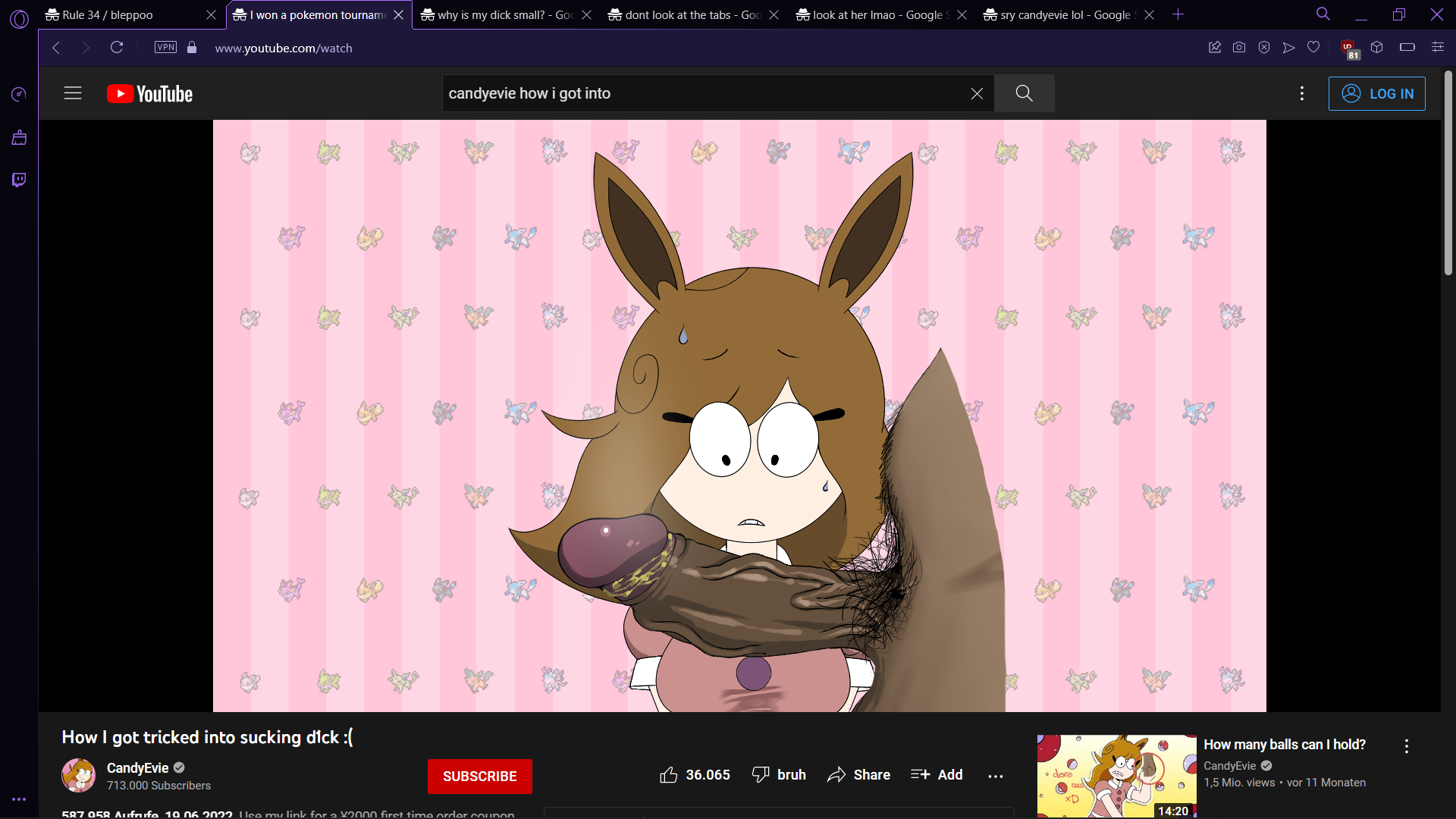Open the battery saver toolbar icon
The image size is (1456, 819).
(1407, 48)
